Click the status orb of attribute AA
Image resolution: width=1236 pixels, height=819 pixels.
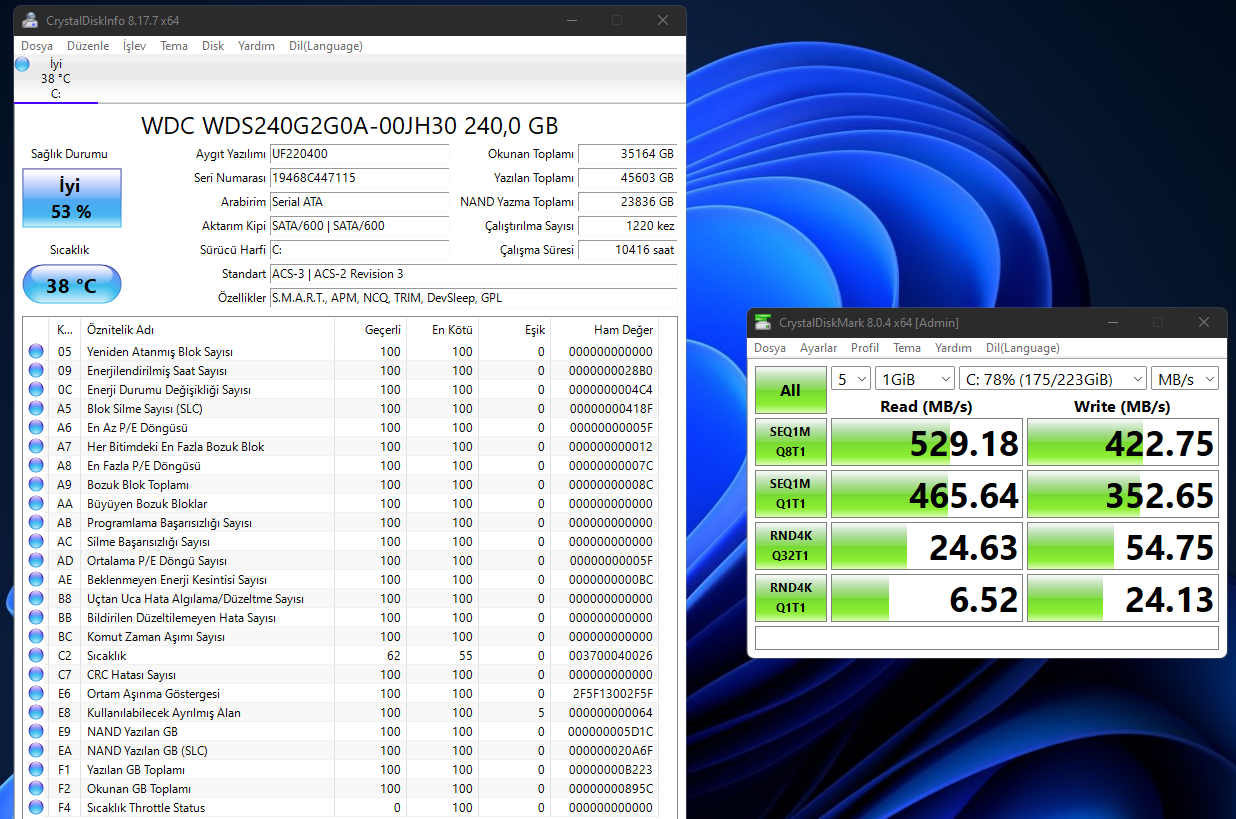tap(37, 503)
